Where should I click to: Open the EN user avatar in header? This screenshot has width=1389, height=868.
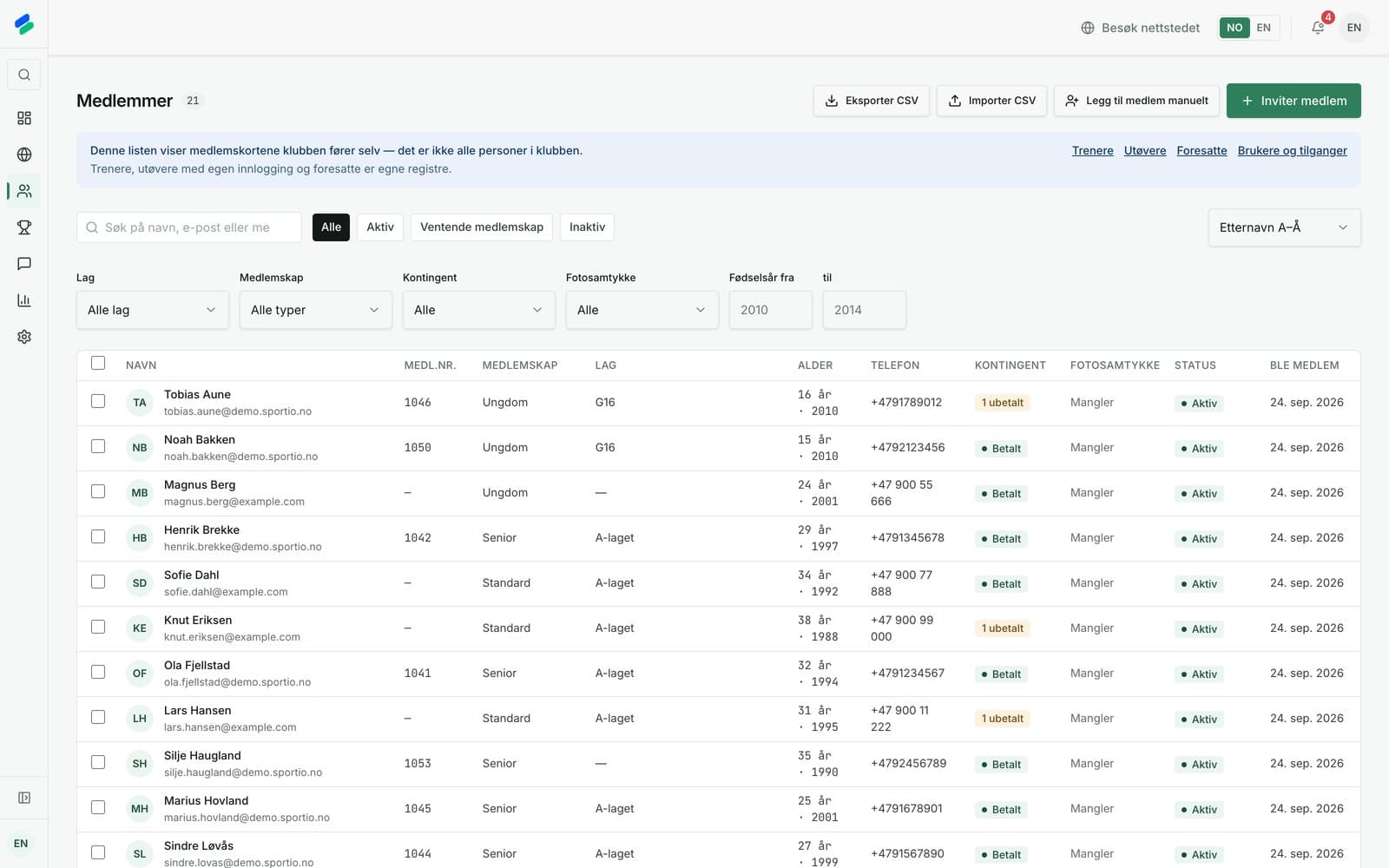pos(1354,28)
